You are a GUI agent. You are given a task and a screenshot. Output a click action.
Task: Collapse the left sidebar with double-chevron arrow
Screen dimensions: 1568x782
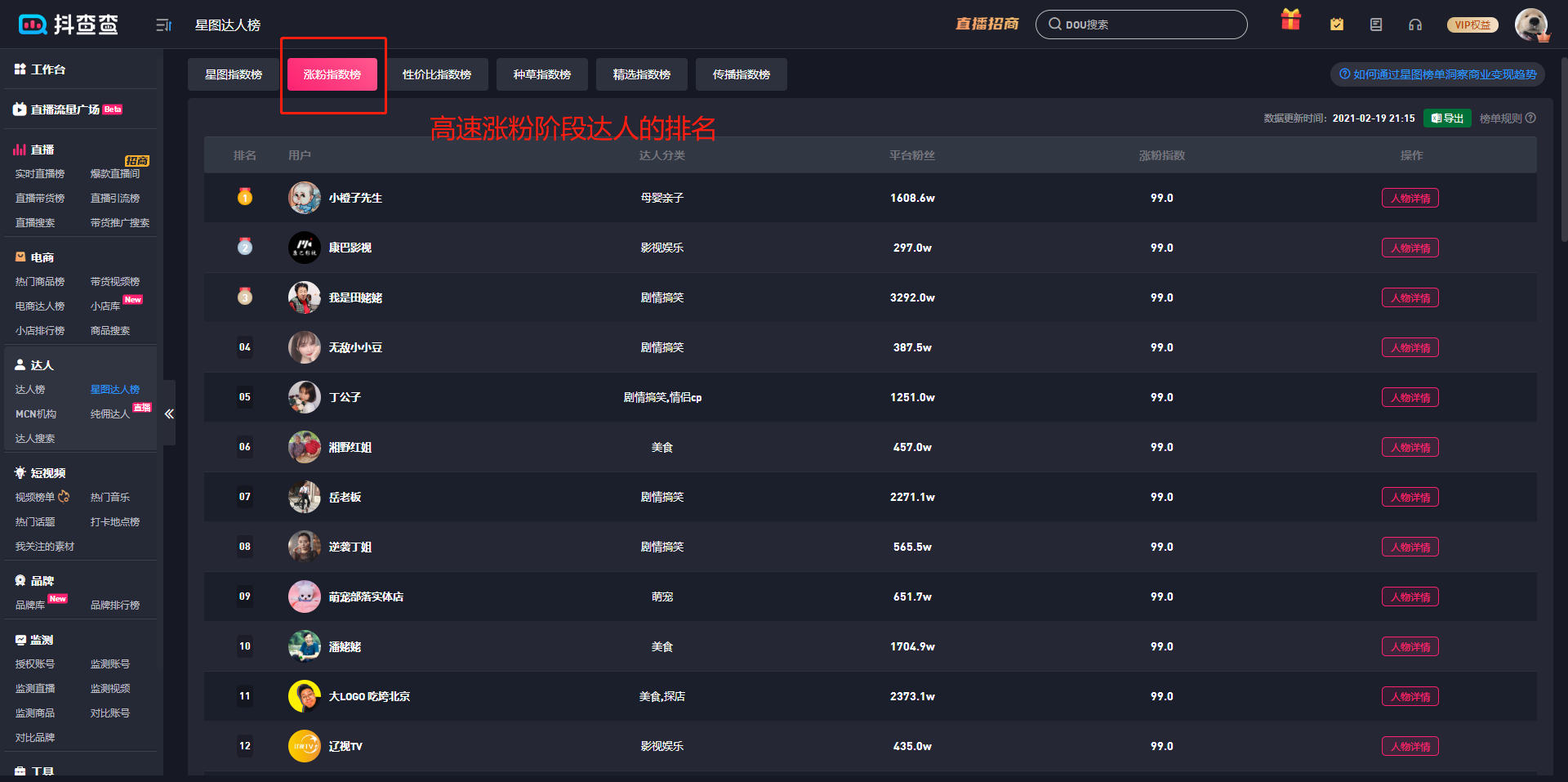(x=169, y=413)
